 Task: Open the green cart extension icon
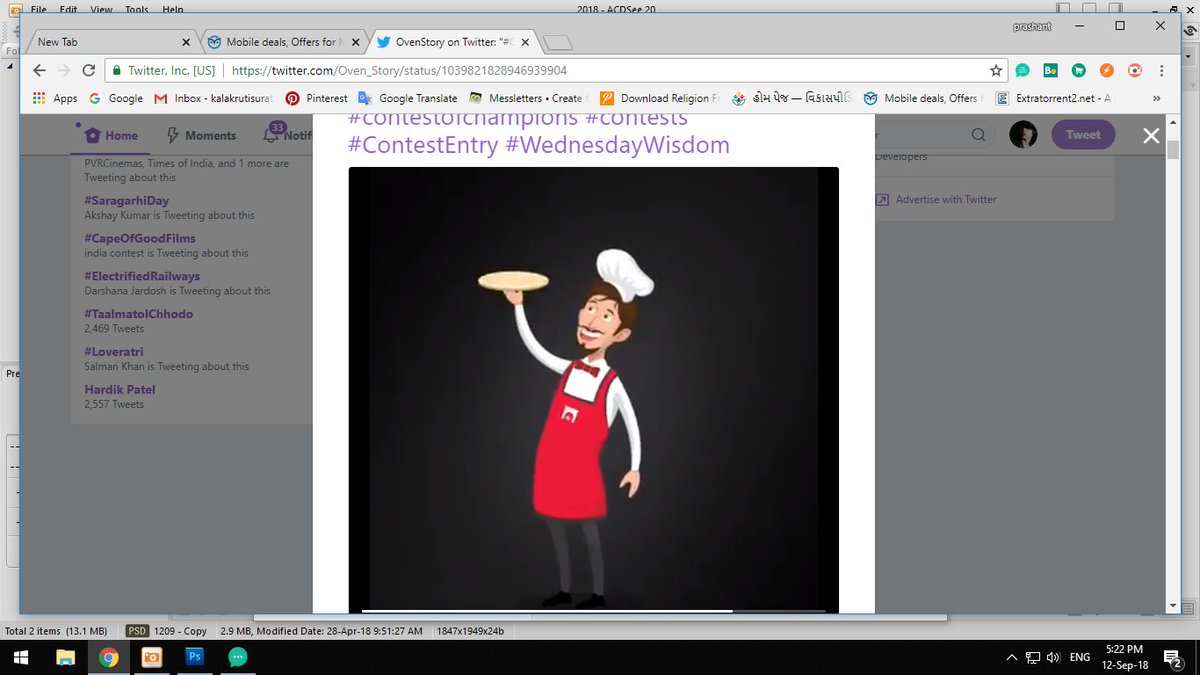pyautogui.click(x=1078, y=71)
